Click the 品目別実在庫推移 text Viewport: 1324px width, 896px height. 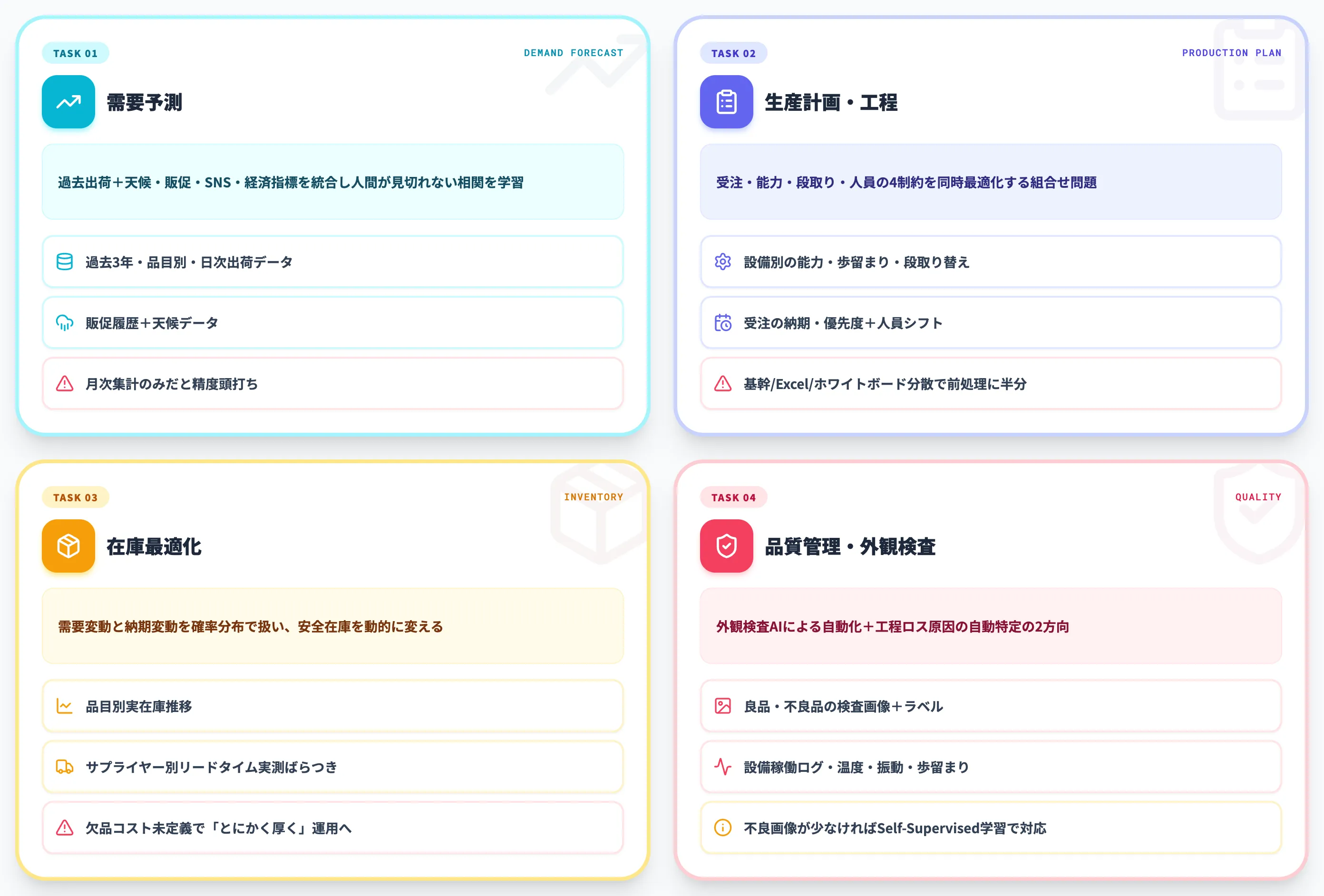point(138,706)
